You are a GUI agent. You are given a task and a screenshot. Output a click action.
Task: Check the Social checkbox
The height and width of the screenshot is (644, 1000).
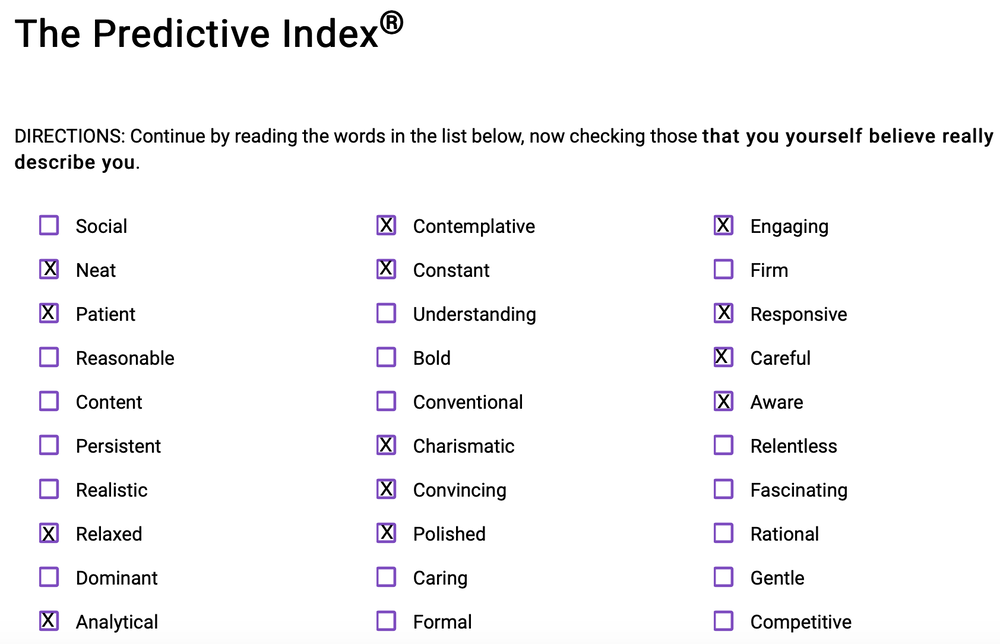point(49,226)
